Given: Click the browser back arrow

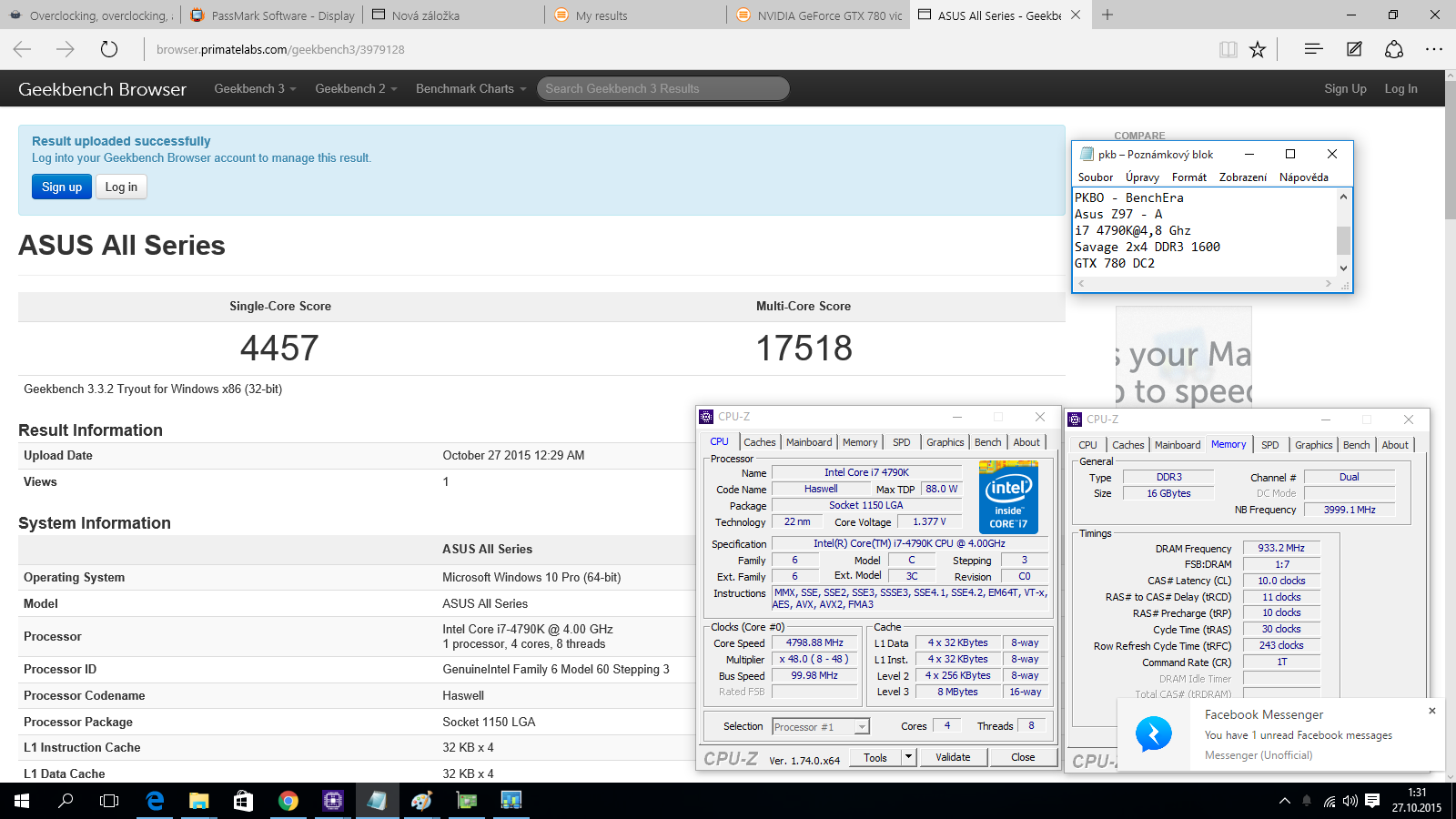Looking at the screenshot, I should pyautogui.click(x=23, y=49).
